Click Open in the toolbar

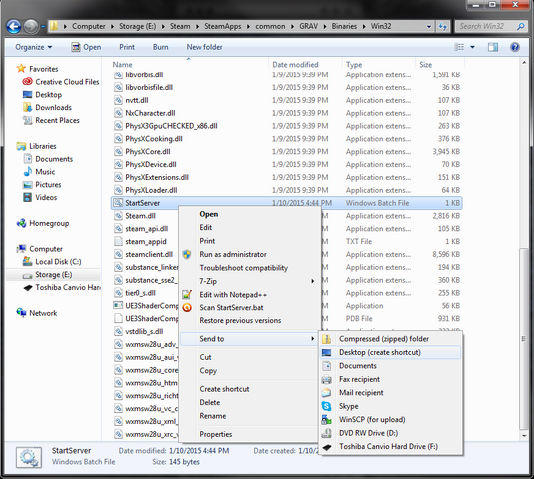click(x=86, y=47)
